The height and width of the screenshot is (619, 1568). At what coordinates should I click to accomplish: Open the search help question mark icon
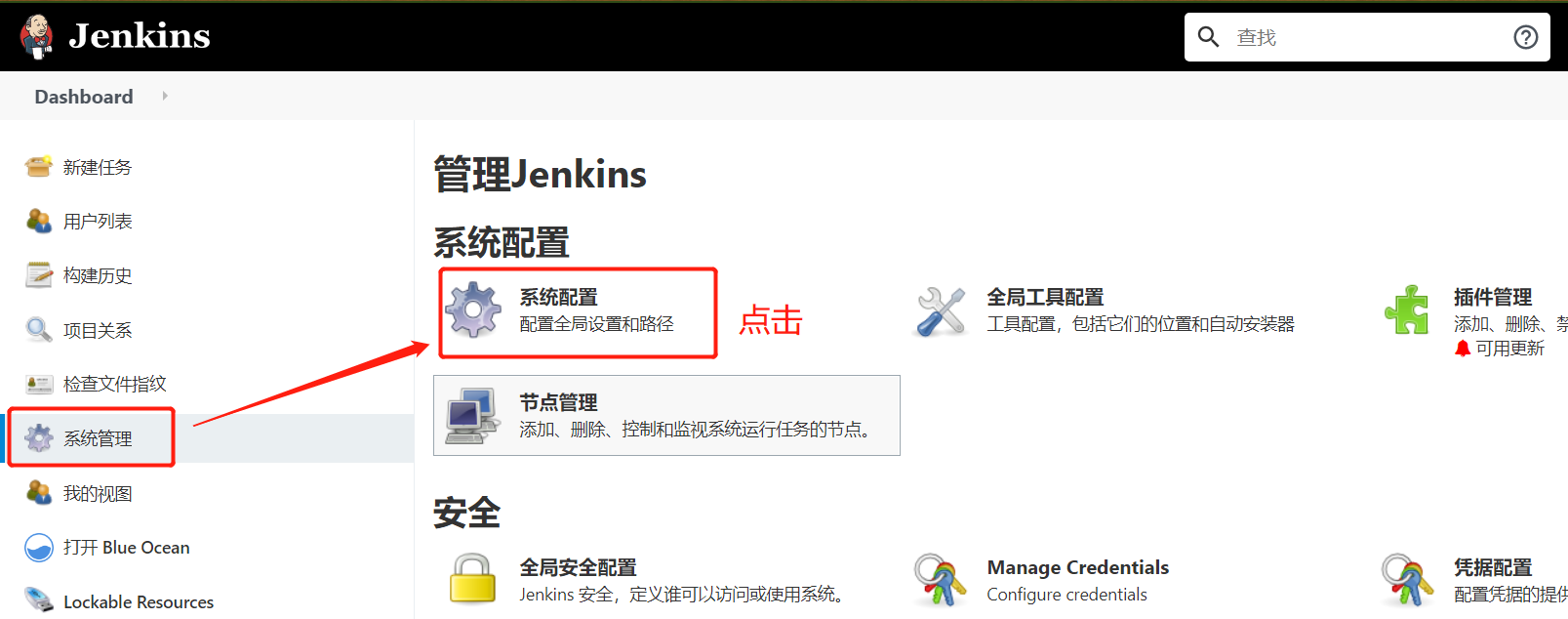1525,37
